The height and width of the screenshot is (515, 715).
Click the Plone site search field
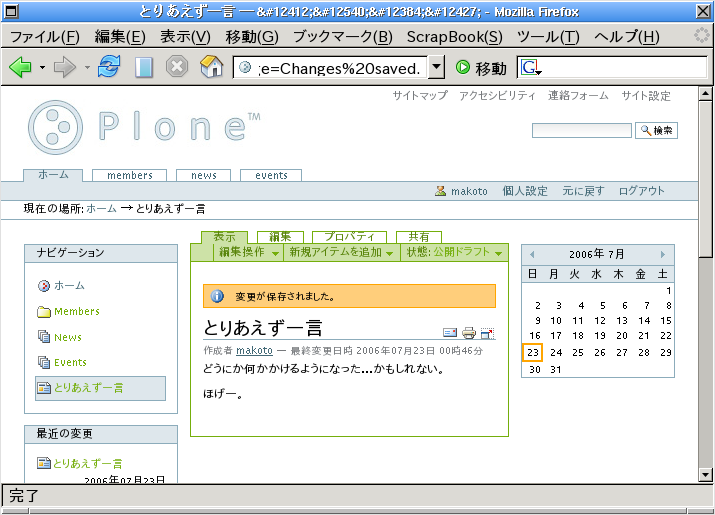click(x=581, y=131)
